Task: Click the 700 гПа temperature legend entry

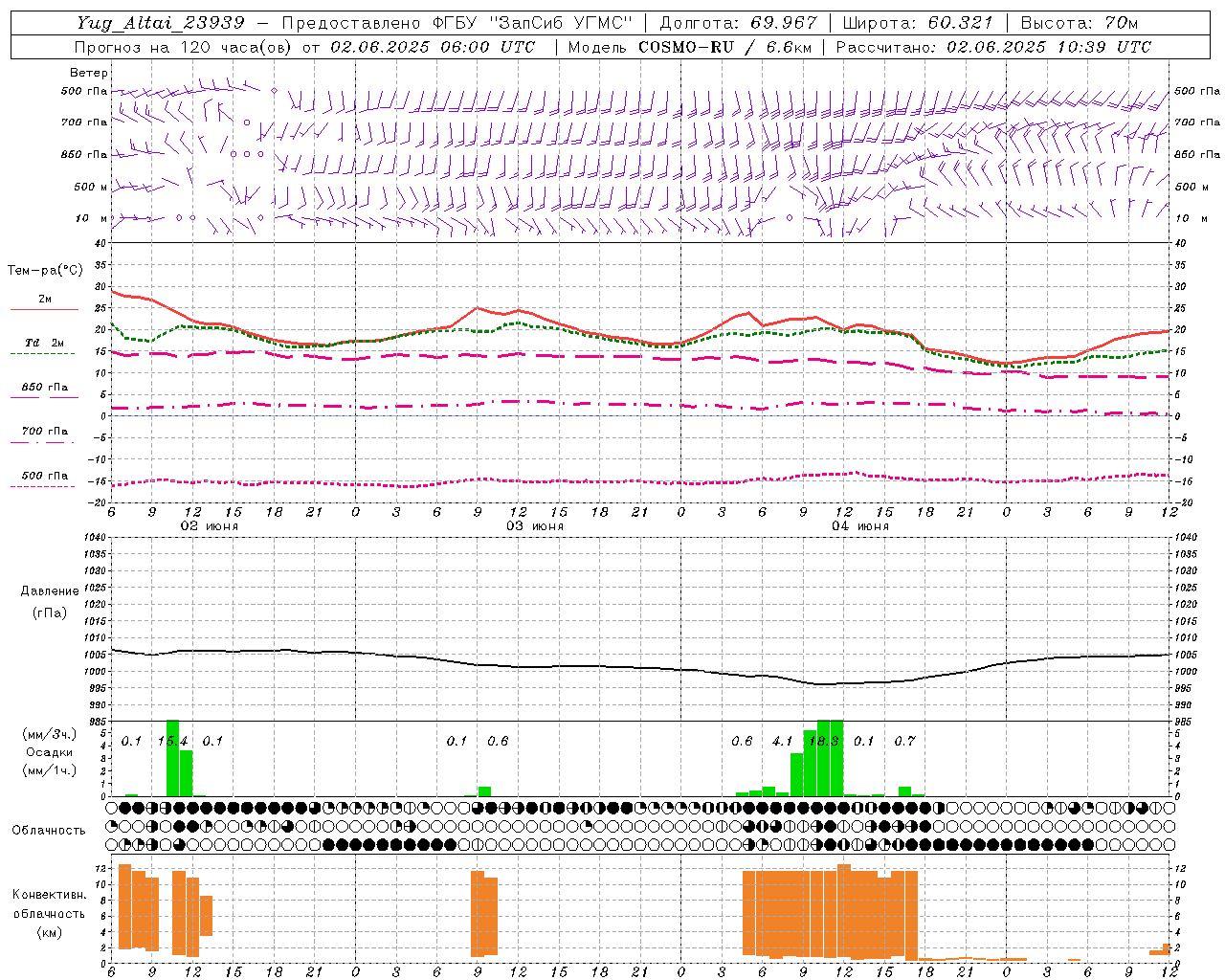Action: [x=44, y=435]
